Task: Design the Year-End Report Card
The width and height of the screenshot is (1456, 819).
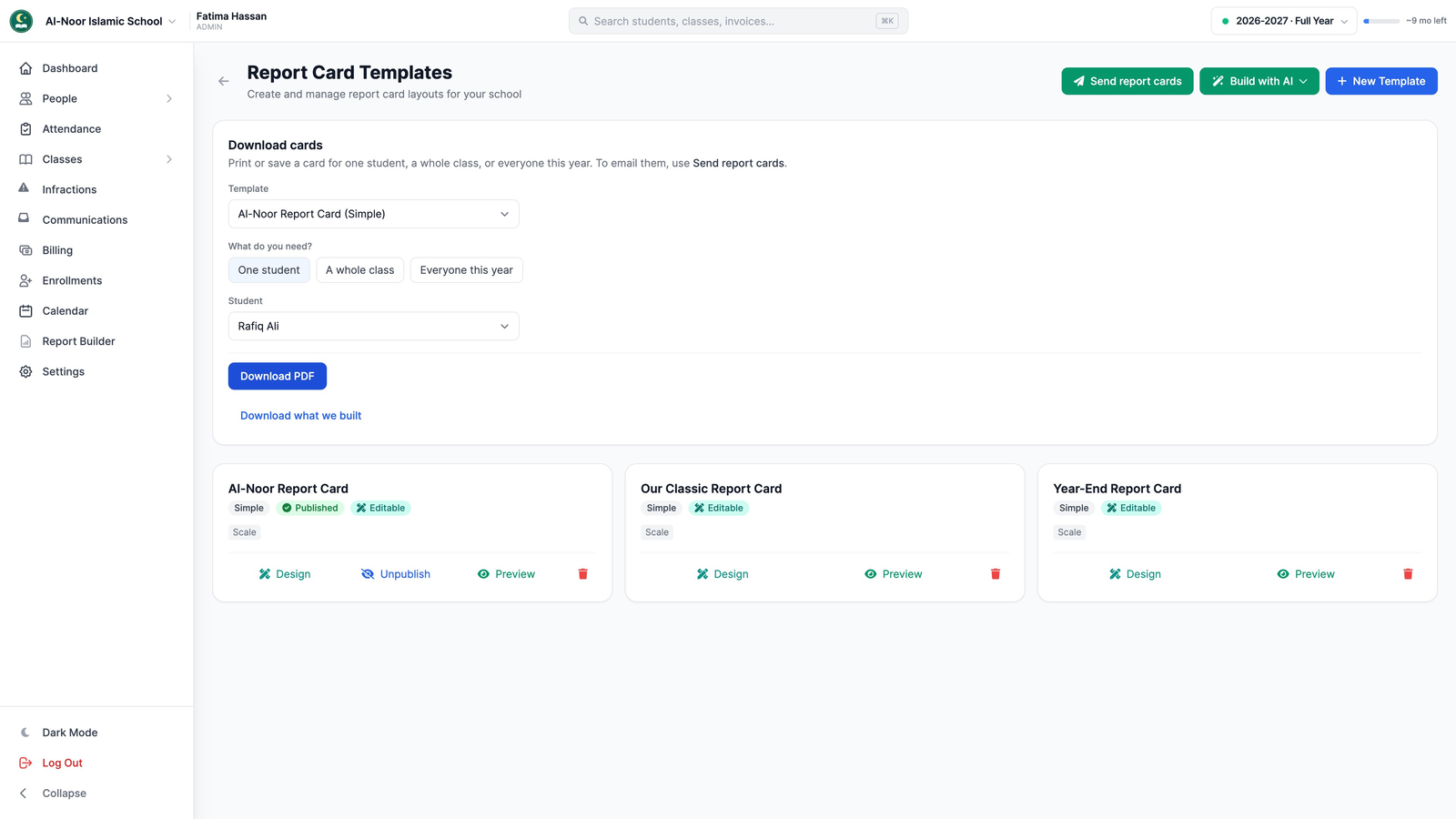Action: coord(1135,574)
